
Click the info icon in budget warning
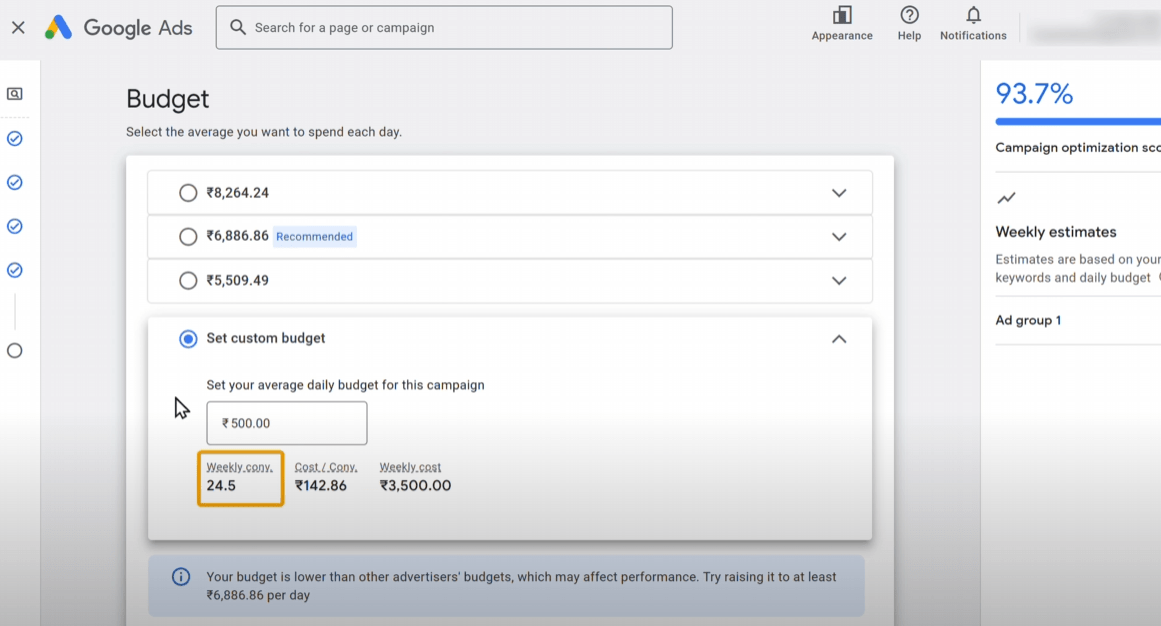pyautogui.click(x=181, y=577)
